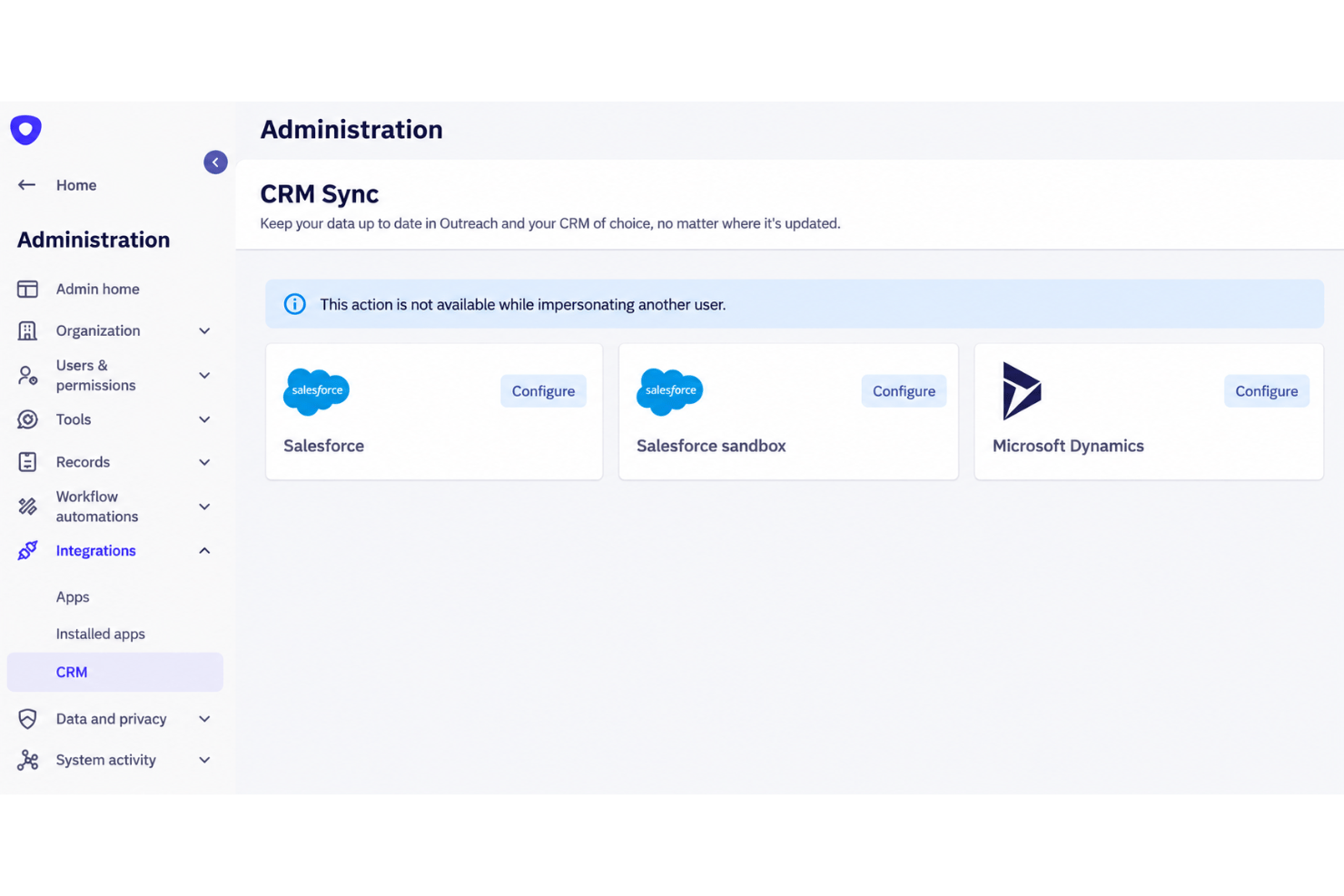Screen dimensions: 1344x896
Task: Expand the Records section chevron
Action: [204, 462]
